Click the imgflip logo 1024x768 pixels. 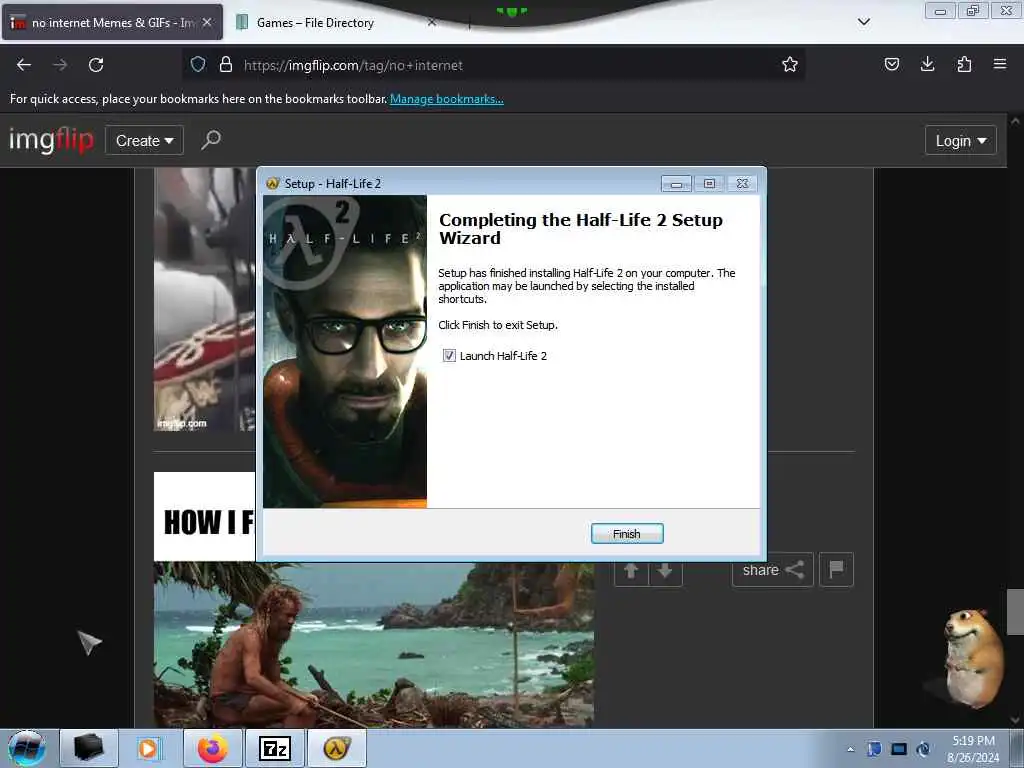coord(51,140)
